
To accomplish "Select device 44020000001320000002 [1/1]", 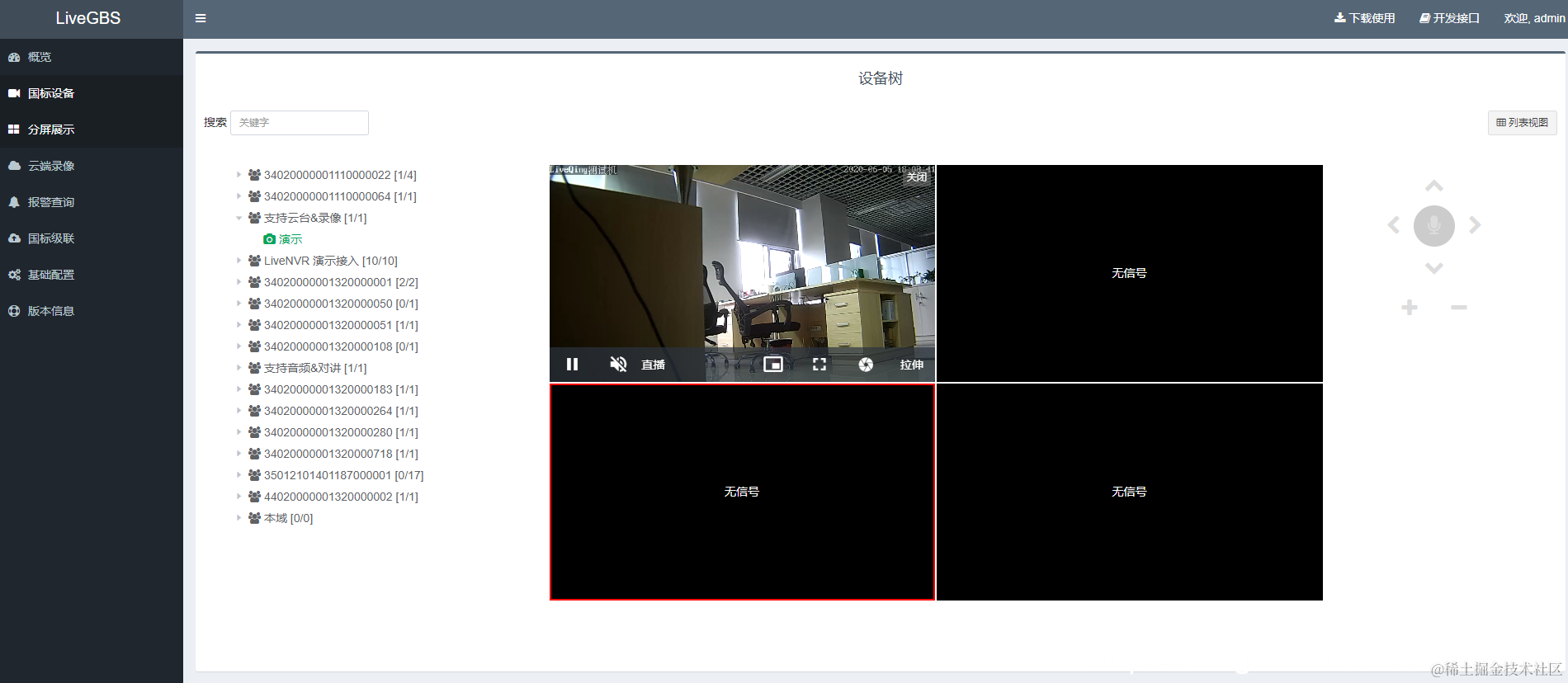I will (x=341, y=497).
